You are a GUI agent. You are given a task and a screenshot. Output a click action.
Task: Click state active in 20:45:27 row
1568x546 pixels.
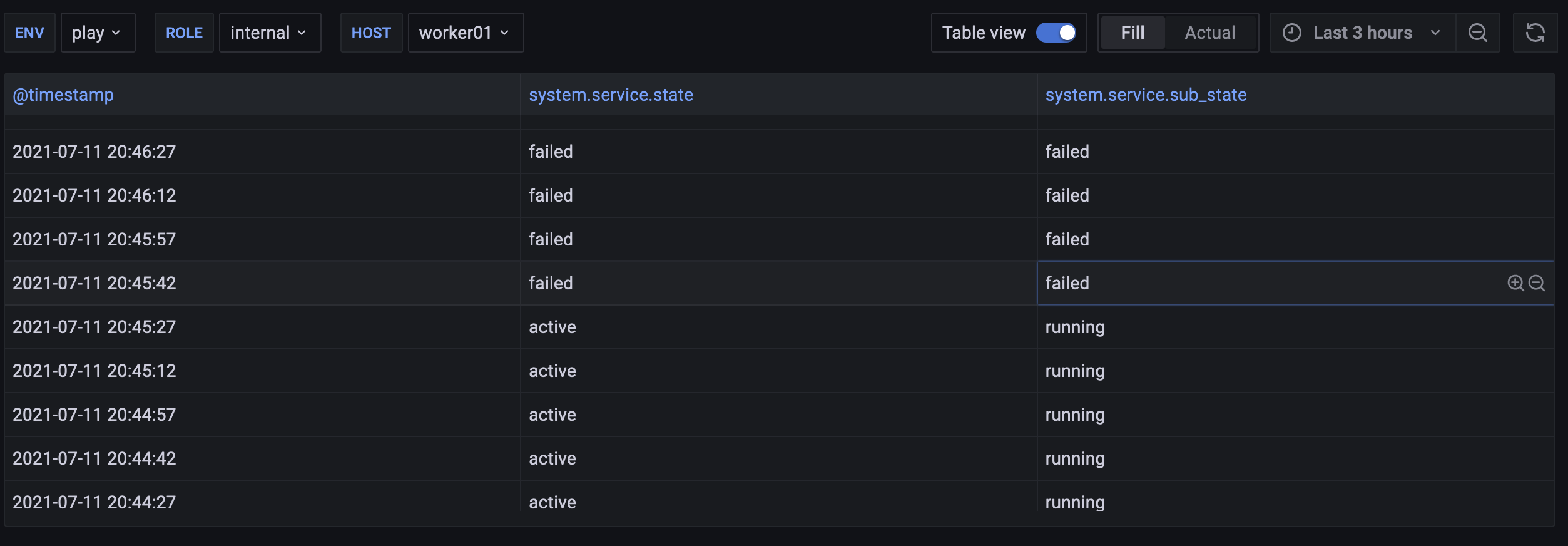tap(778, 327)
